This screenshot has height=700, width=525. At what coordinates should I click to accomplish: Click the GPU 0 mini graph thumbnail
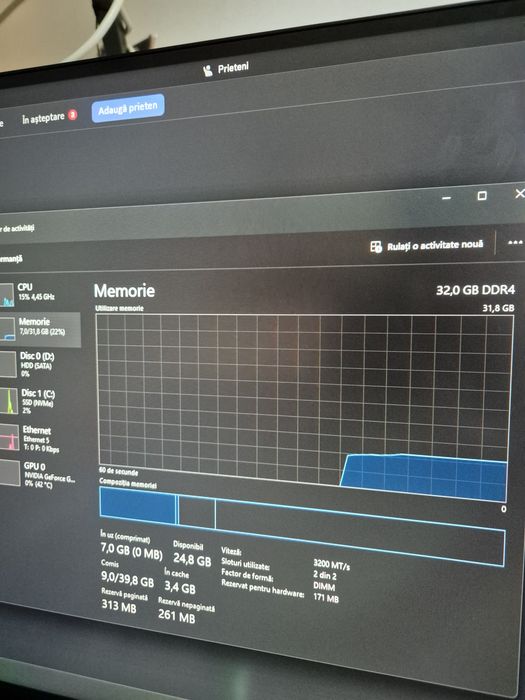point(9,473)
